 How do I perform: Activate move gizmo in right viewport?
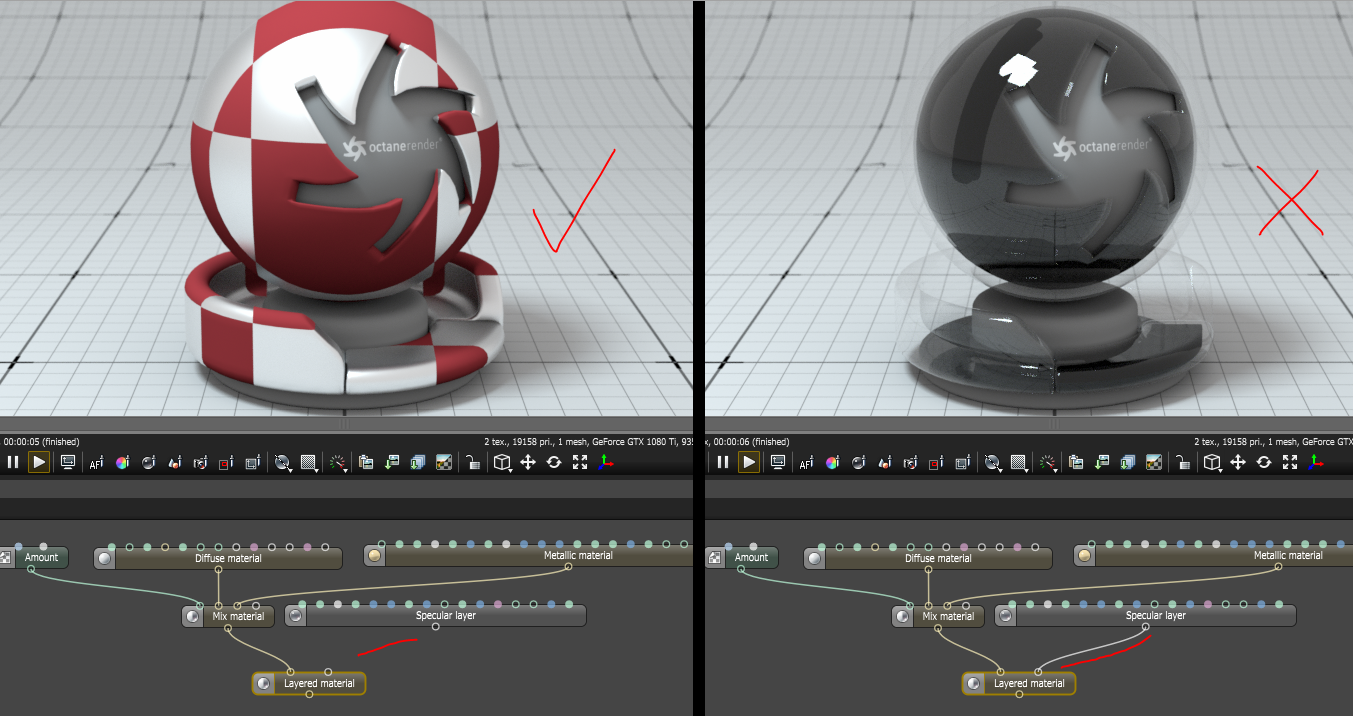point(1238,462)
